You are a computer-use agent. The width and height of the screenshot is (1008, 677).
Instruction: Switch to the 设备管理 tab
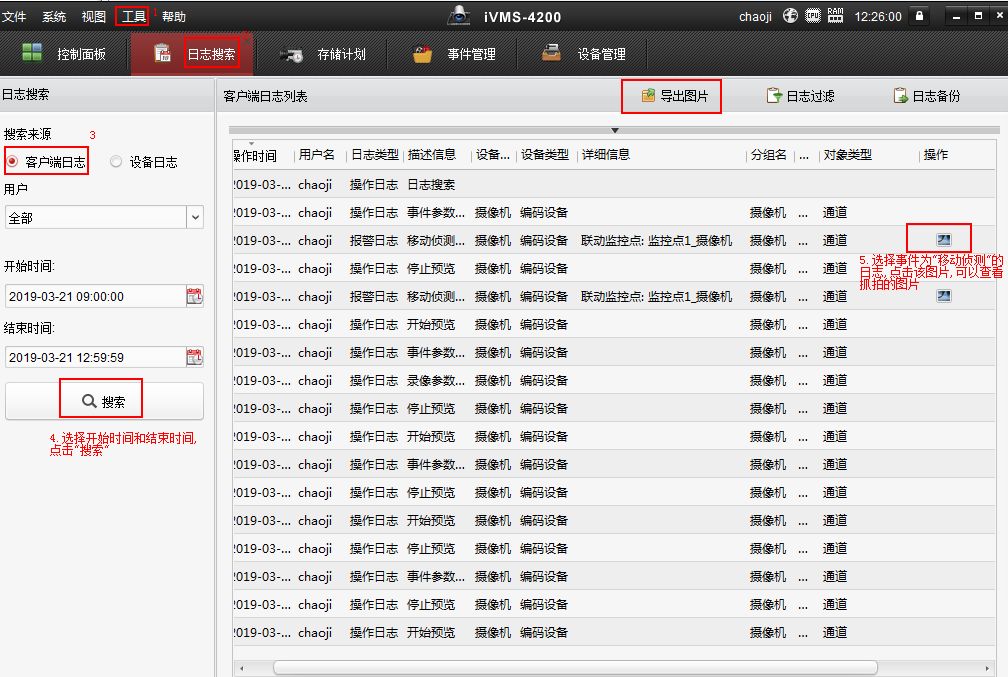582,54
